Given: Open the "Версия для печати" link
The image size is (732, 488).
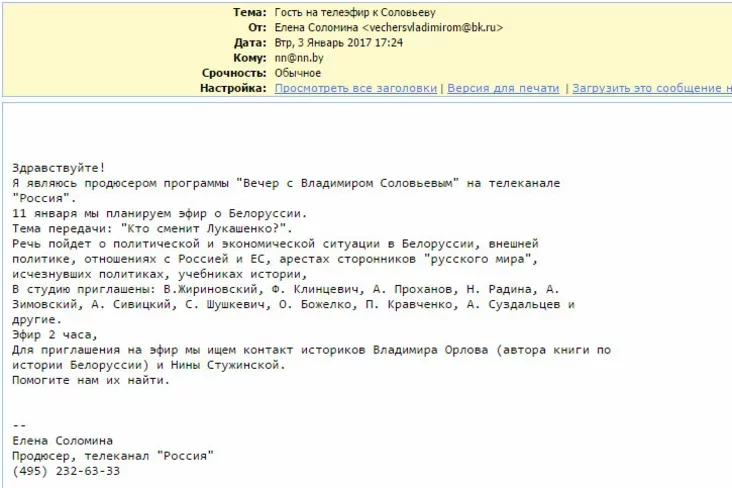Looking at the screenshot, I should click(x=503, y=88).
